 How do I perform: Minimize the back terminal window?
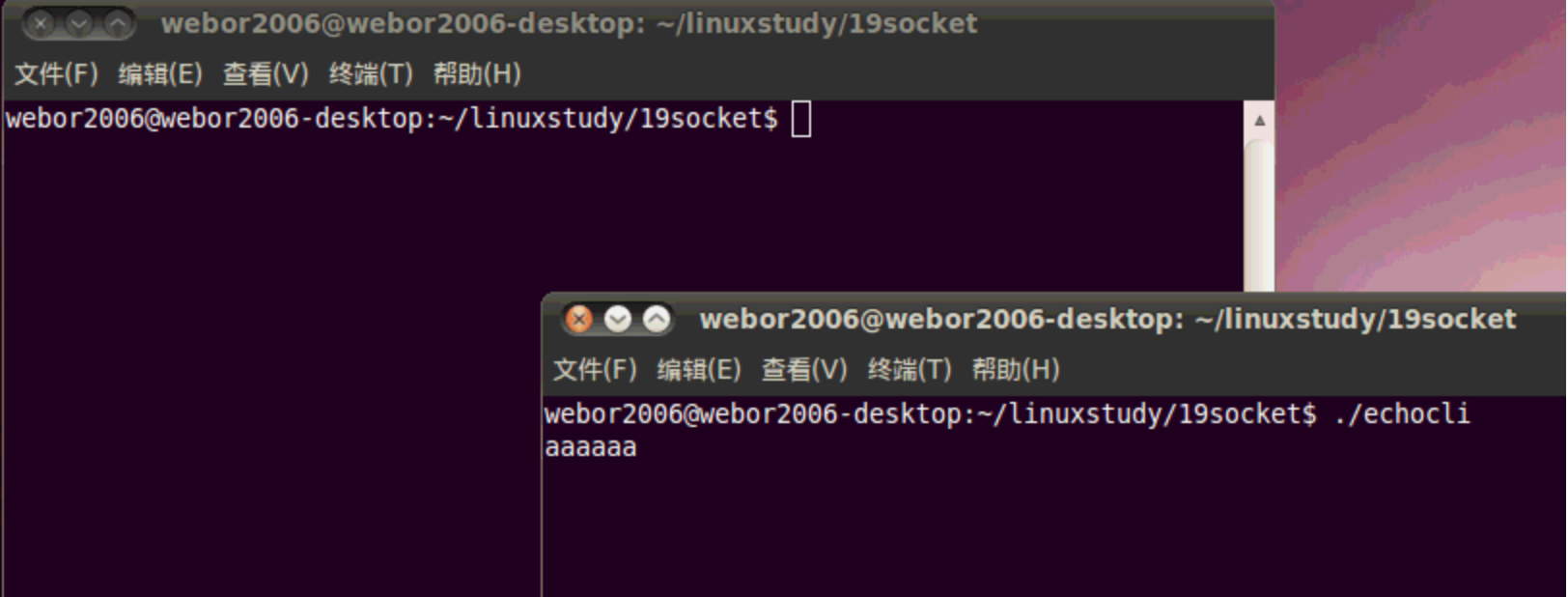coord(79,23)
